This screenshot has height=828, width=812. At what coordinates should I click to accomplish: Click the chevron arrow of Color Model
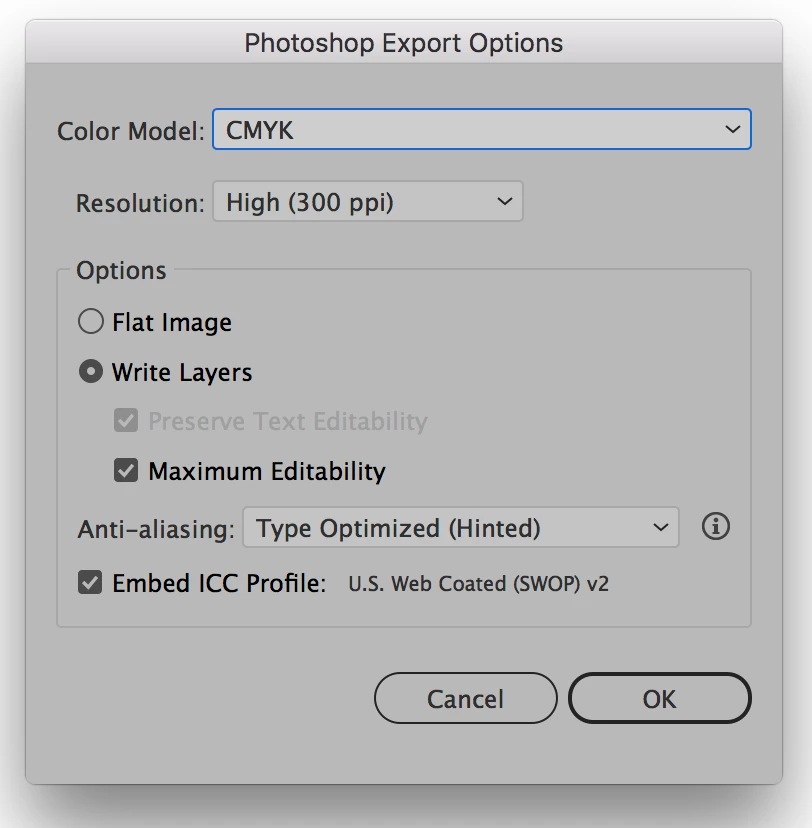coord(732,130)
